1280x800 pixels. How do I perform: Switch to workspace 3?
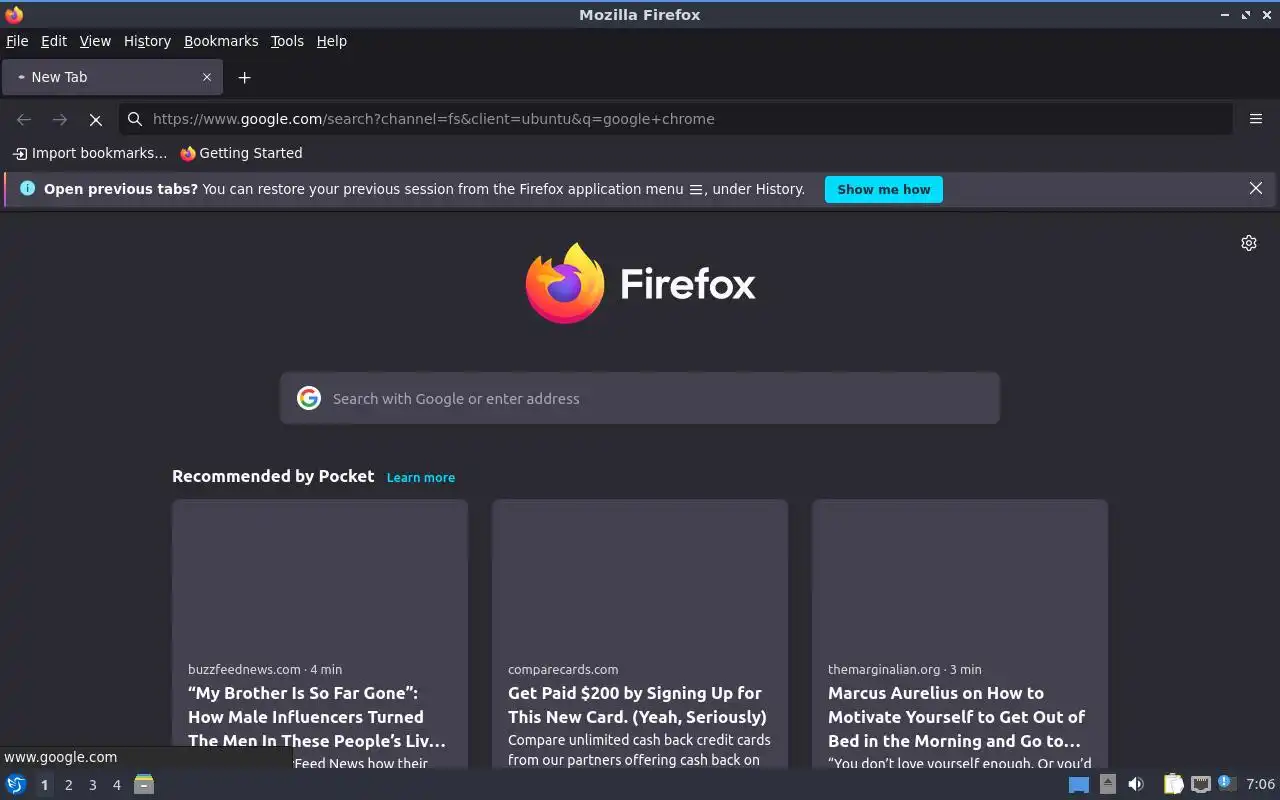coord(92,785)
